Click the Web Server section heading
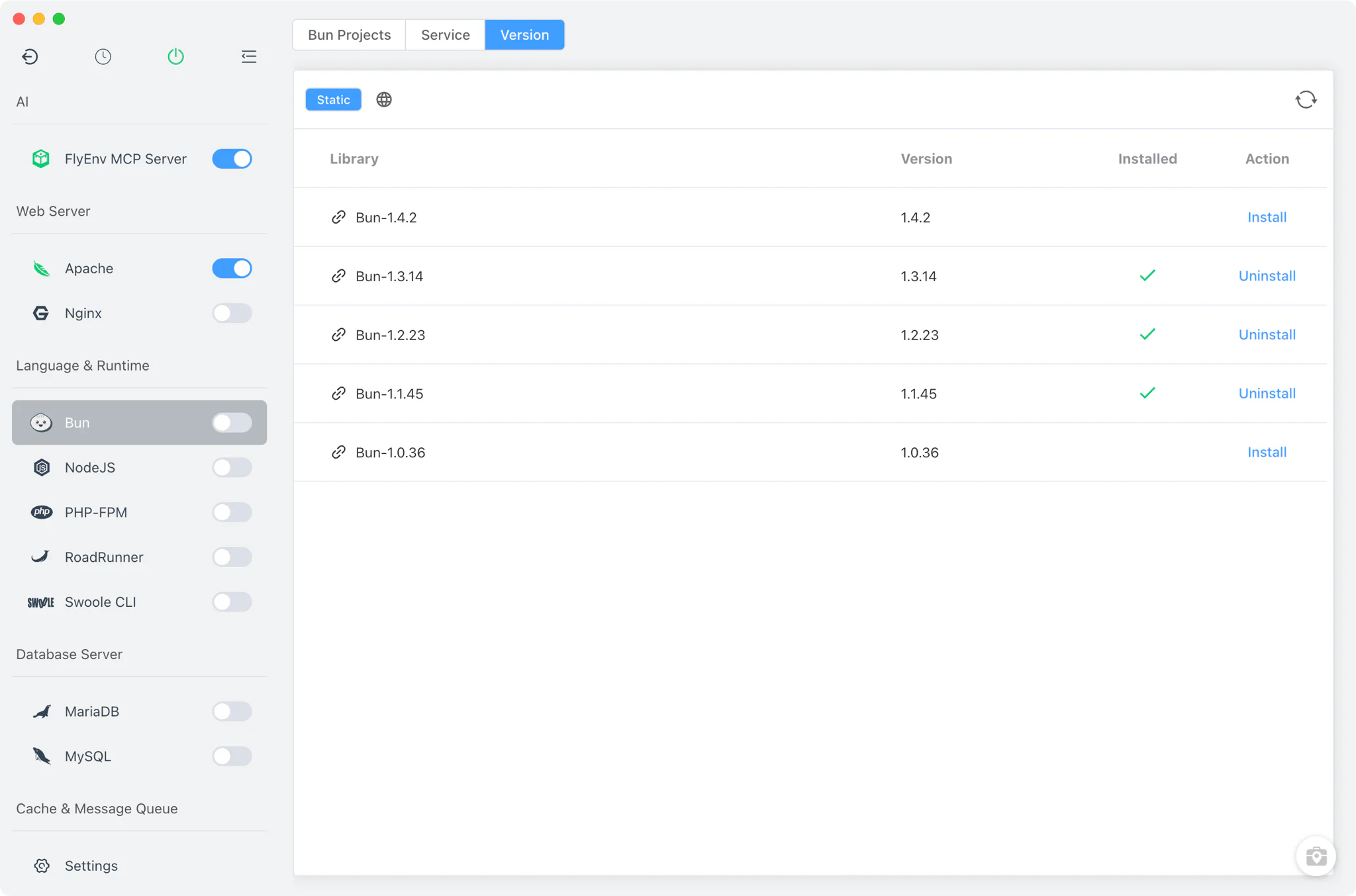This screenshot has width=1356, height=896. click(x=53, y=211)
